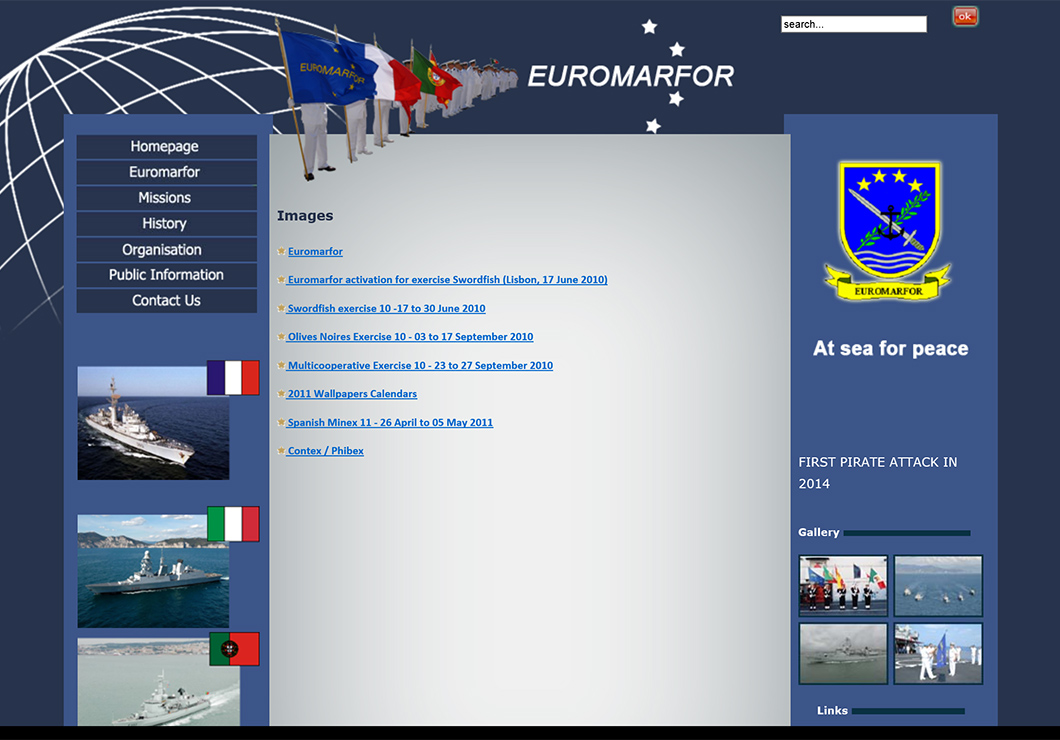This screenshot has width=1060, height=740.
Task: Open Multicooperative Exercise 10 link
Action: pos(420,366)
